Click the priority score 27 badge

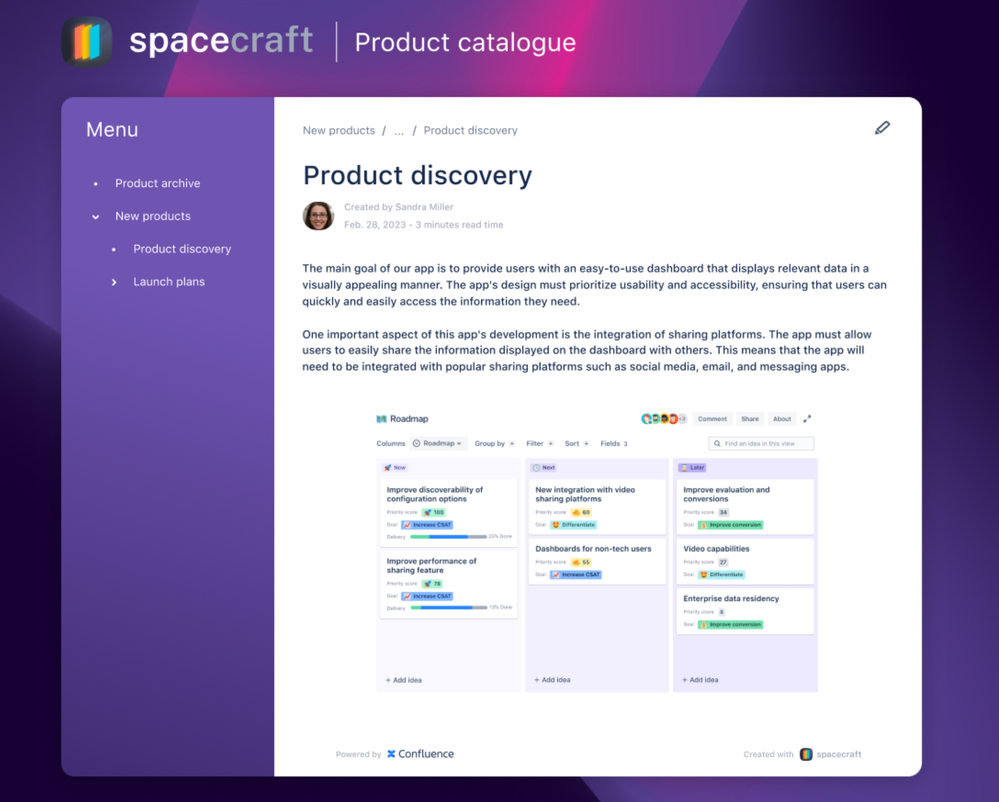click(x=723, y=562)
